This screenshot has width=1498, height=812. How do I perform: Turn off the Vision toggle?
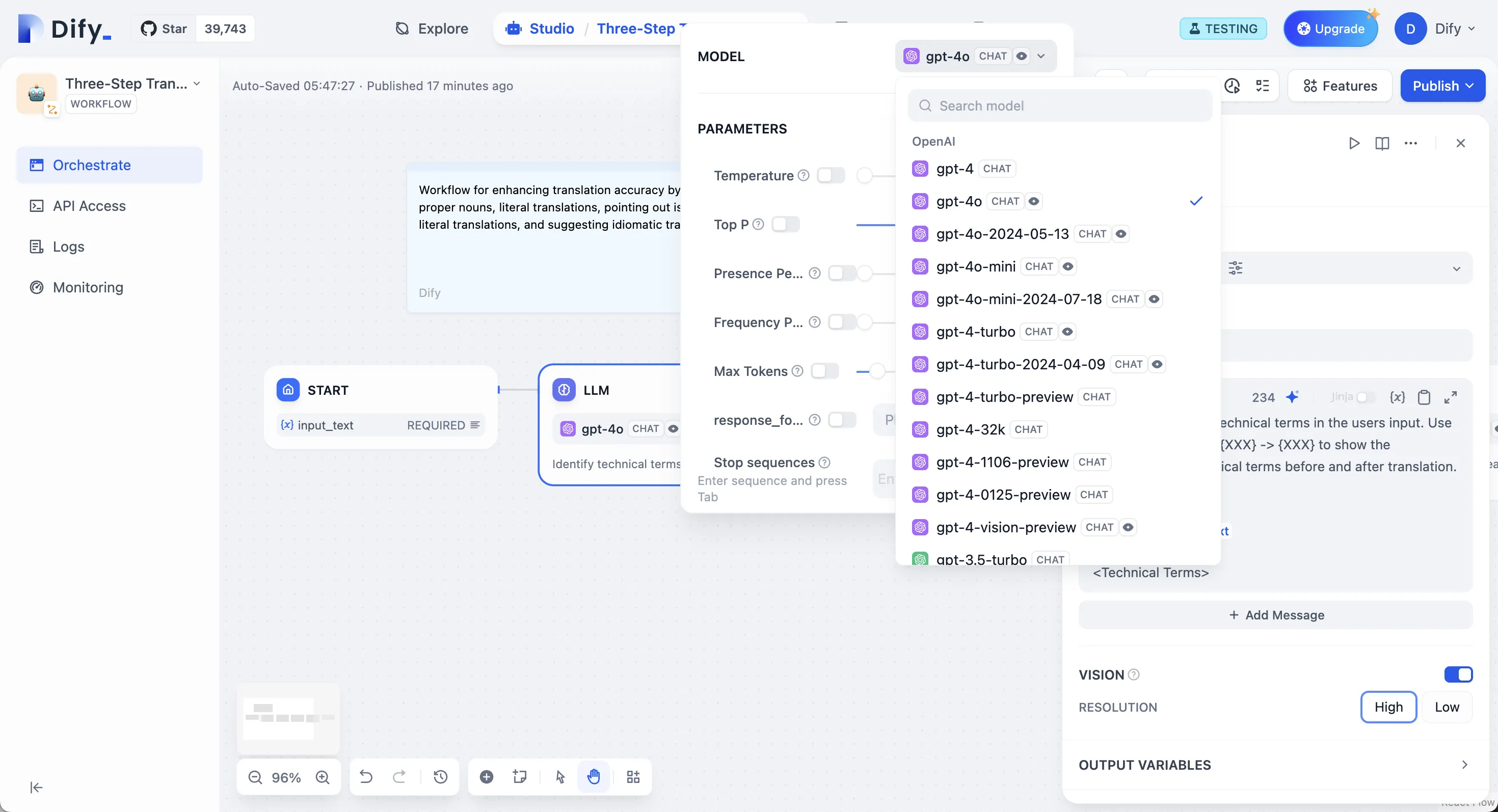(1458, 674)
